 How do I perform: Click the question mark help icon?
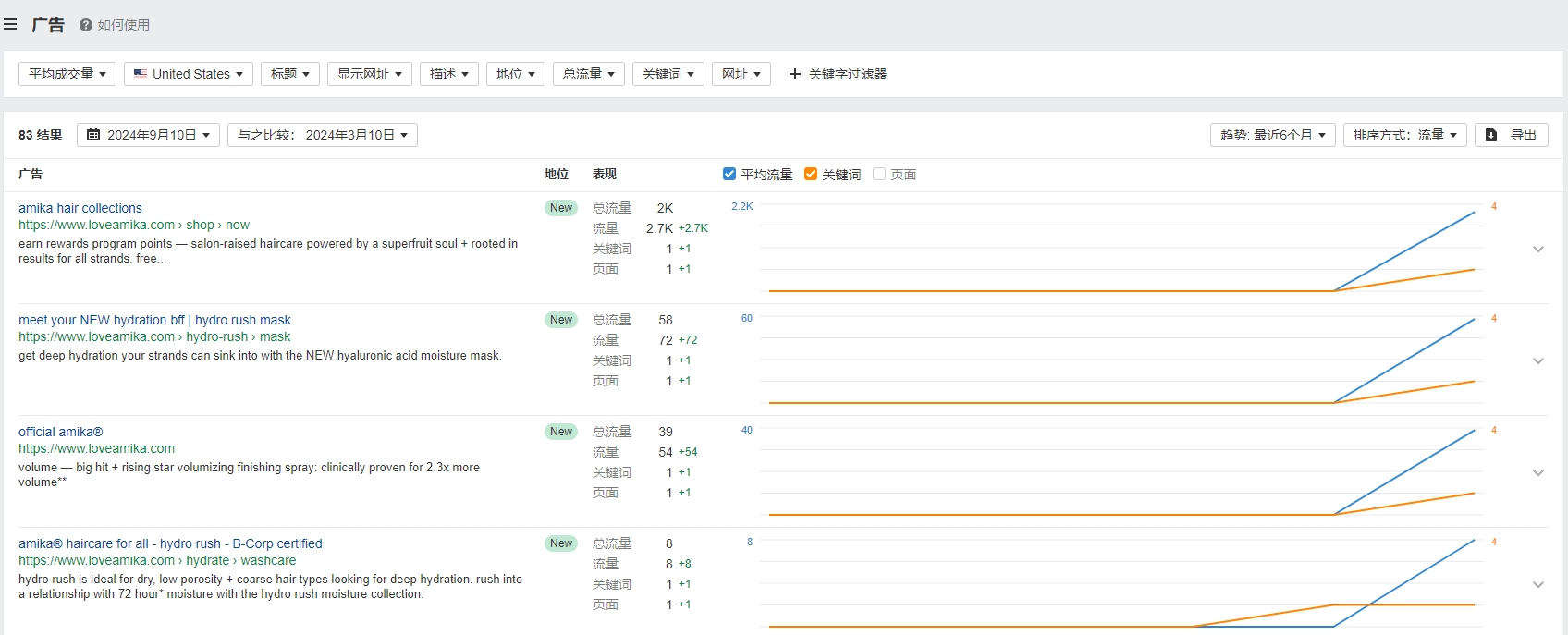tap(86, 25)
